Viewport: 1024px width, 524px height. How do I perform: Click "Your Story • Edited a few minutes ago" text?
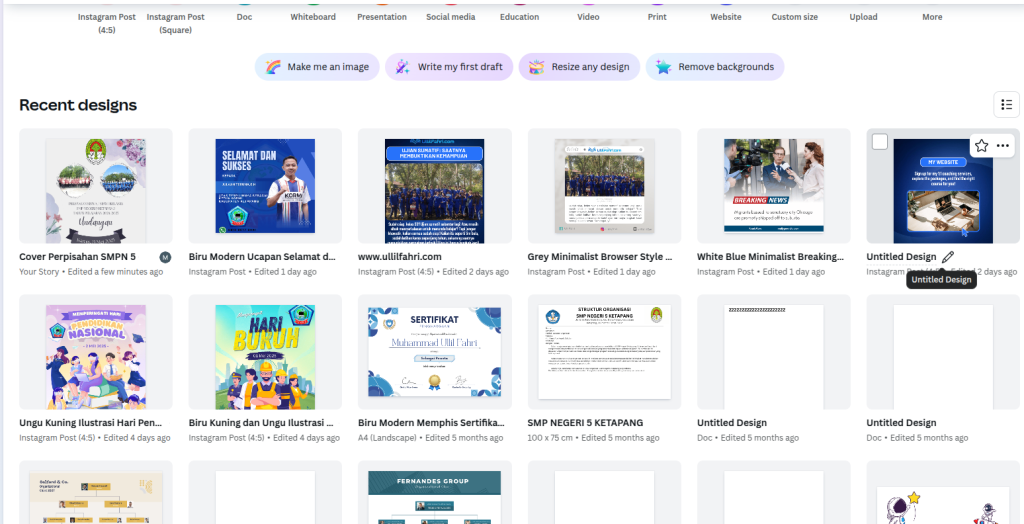(x=91, y=272)
